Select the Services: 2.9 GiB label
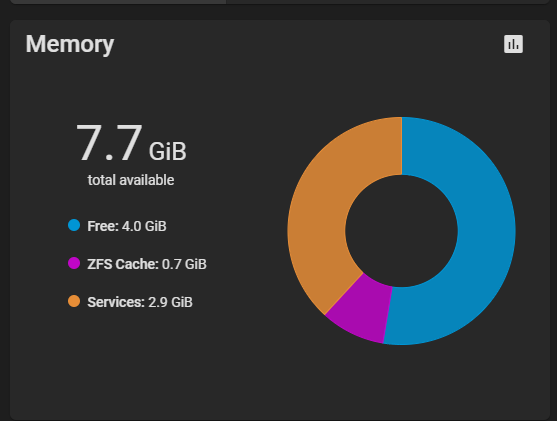557x421 pixels. tap(140, 302)
